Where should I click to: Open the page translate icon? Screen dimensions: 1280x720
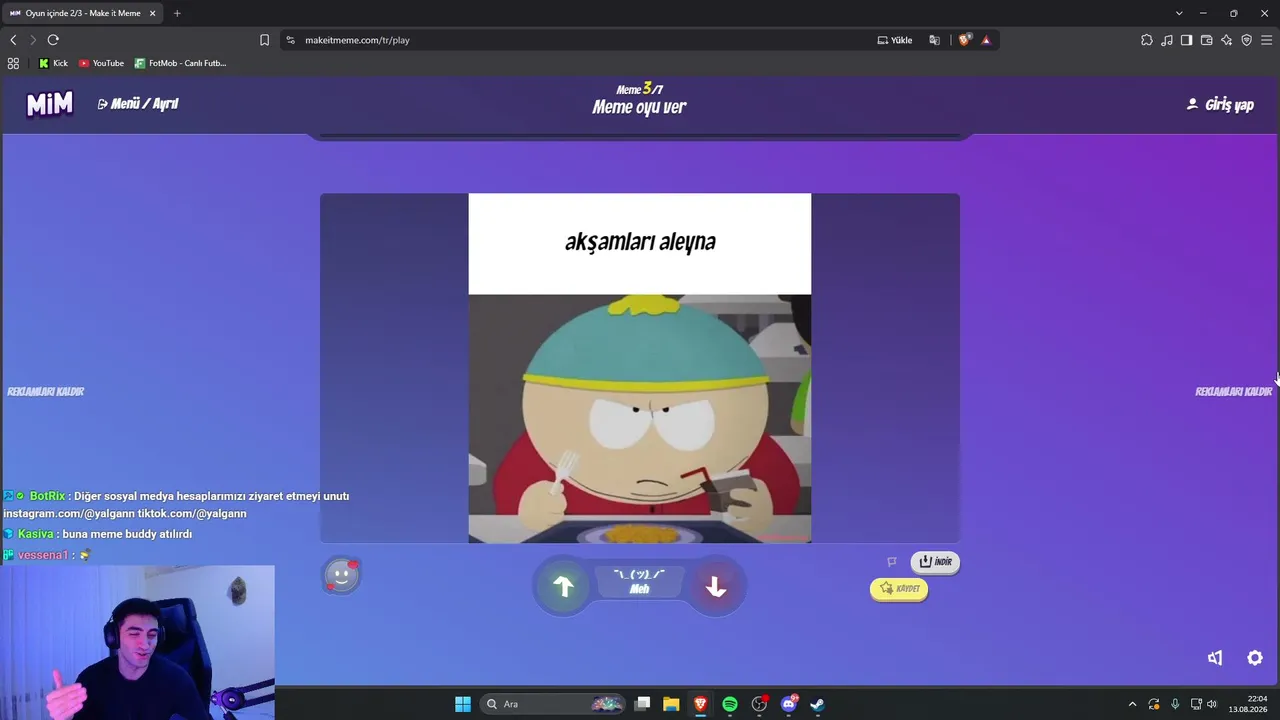(935, 40)
